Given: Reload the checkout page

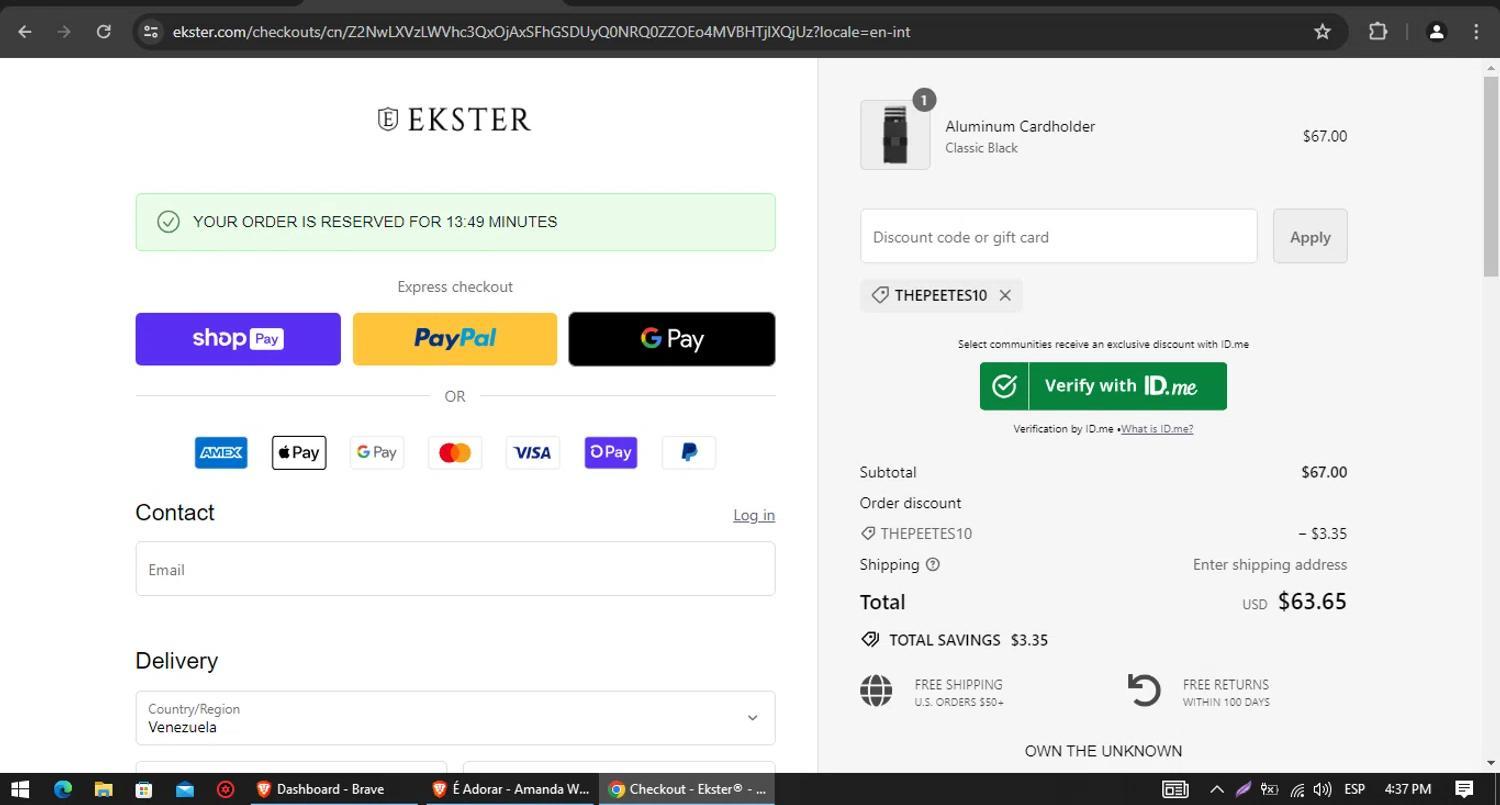Looking at the screenshot, I should 103,32.
